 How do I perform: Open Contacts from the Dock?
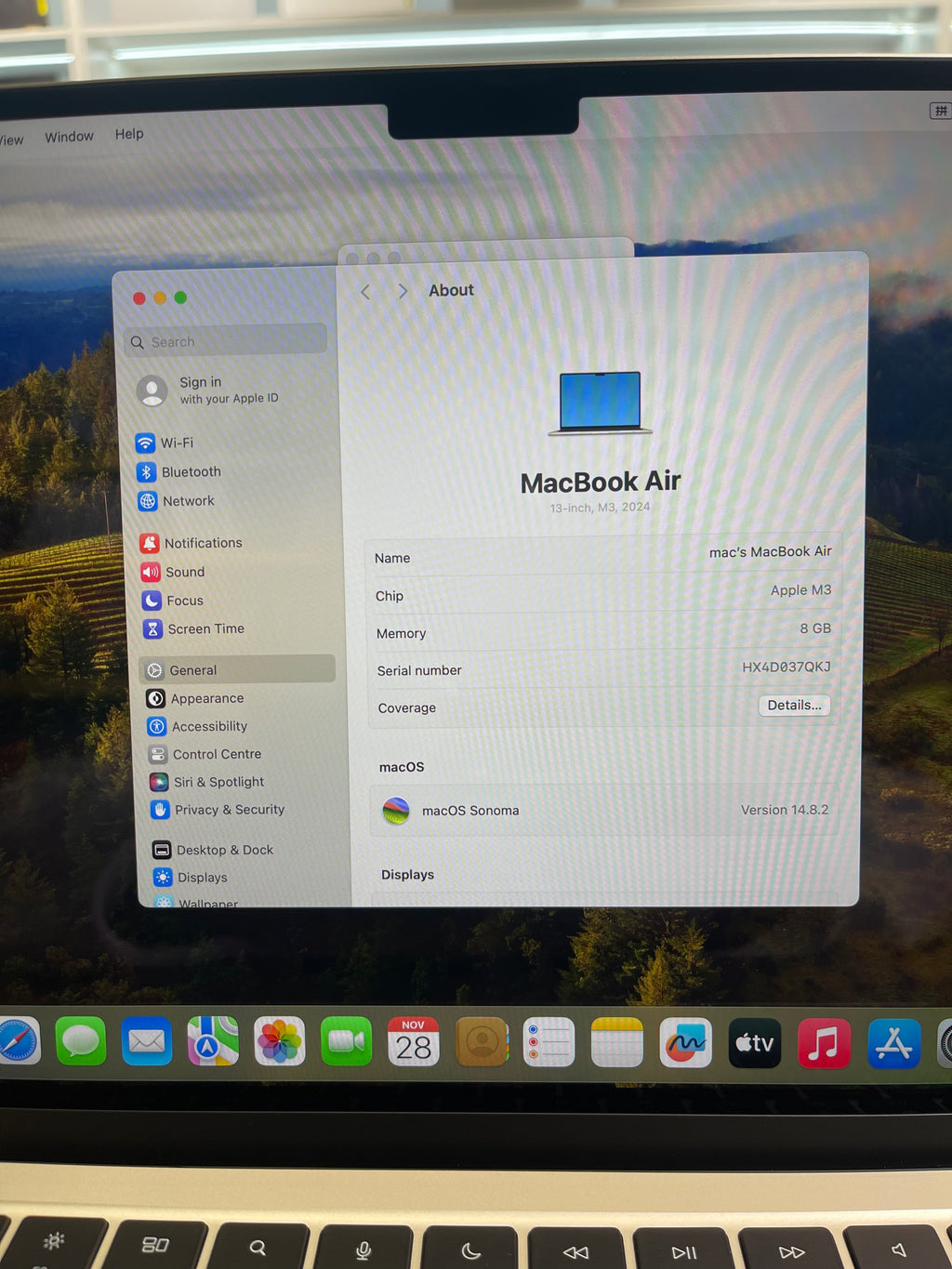coord(482,1041)
